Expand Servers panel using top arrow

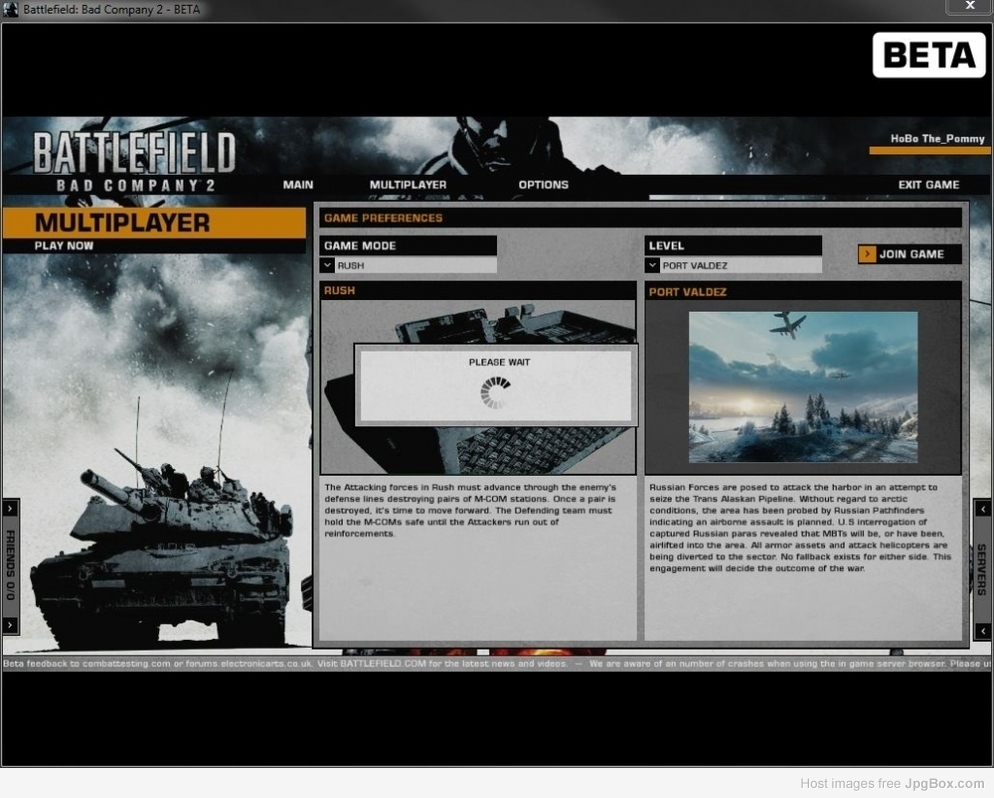click(983, 508)
